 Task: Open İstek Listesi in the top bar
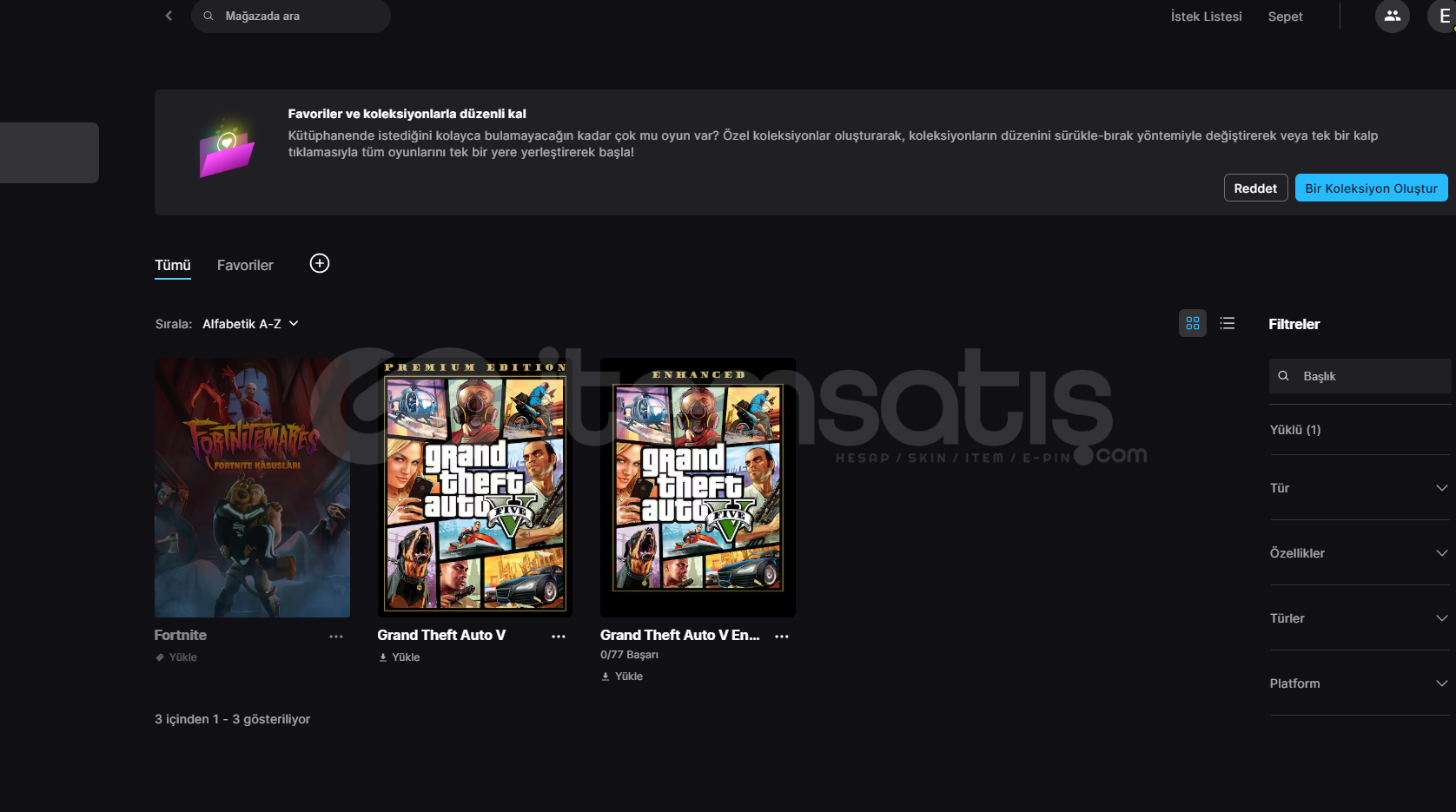click(x=1206, y=17)
